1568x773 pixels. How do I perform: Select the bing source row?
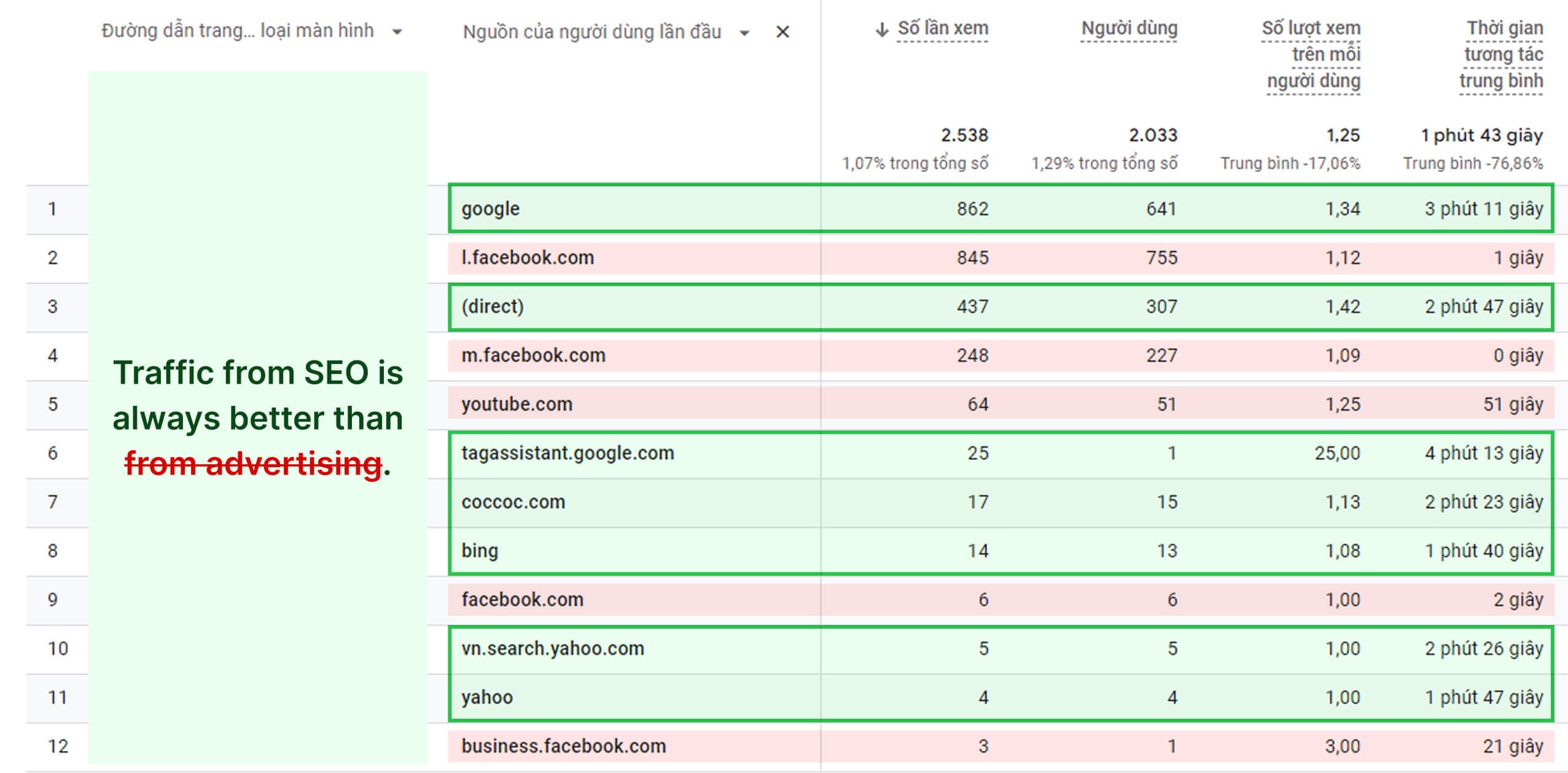[480, 551]
